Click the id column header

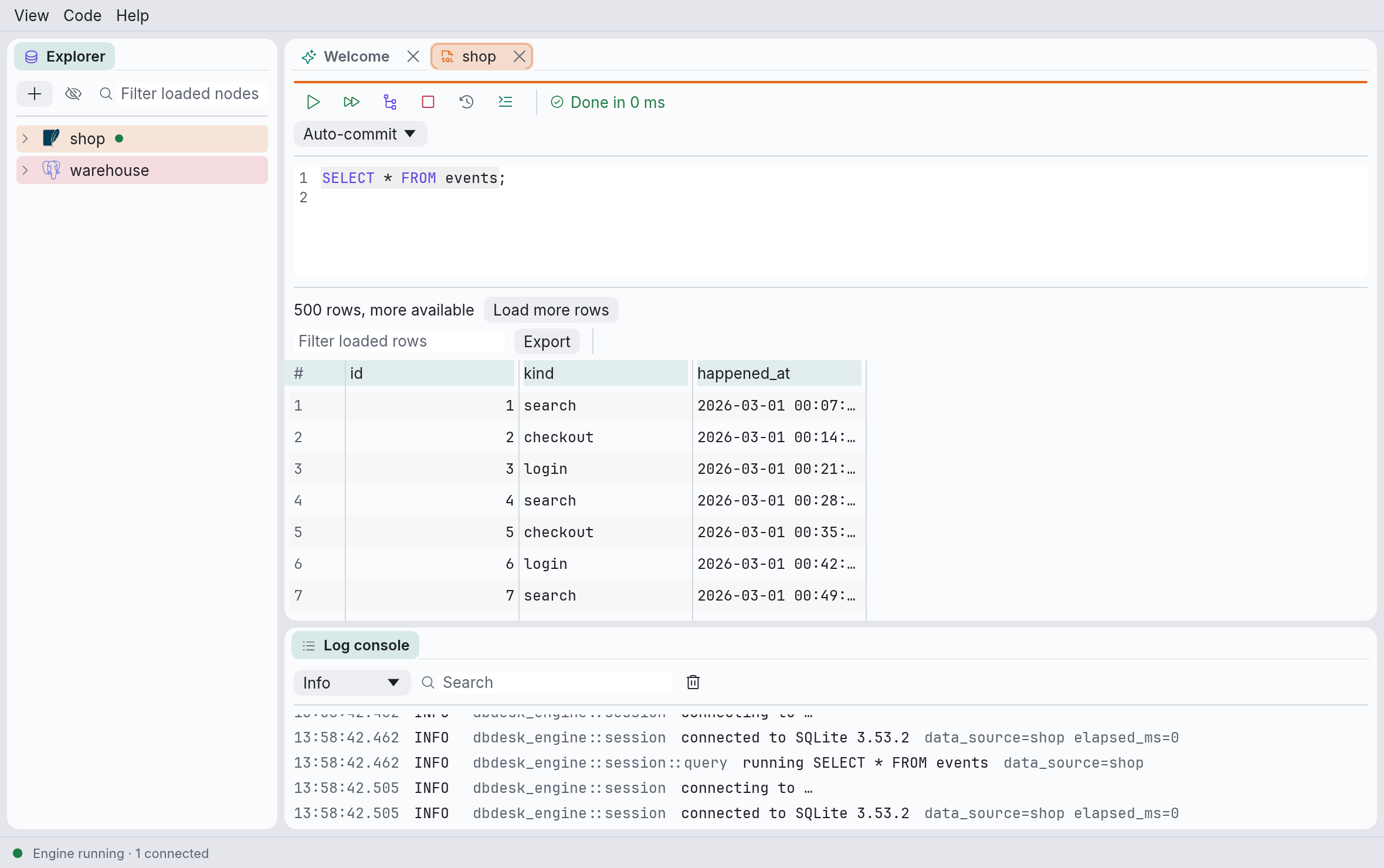[430, 373]
